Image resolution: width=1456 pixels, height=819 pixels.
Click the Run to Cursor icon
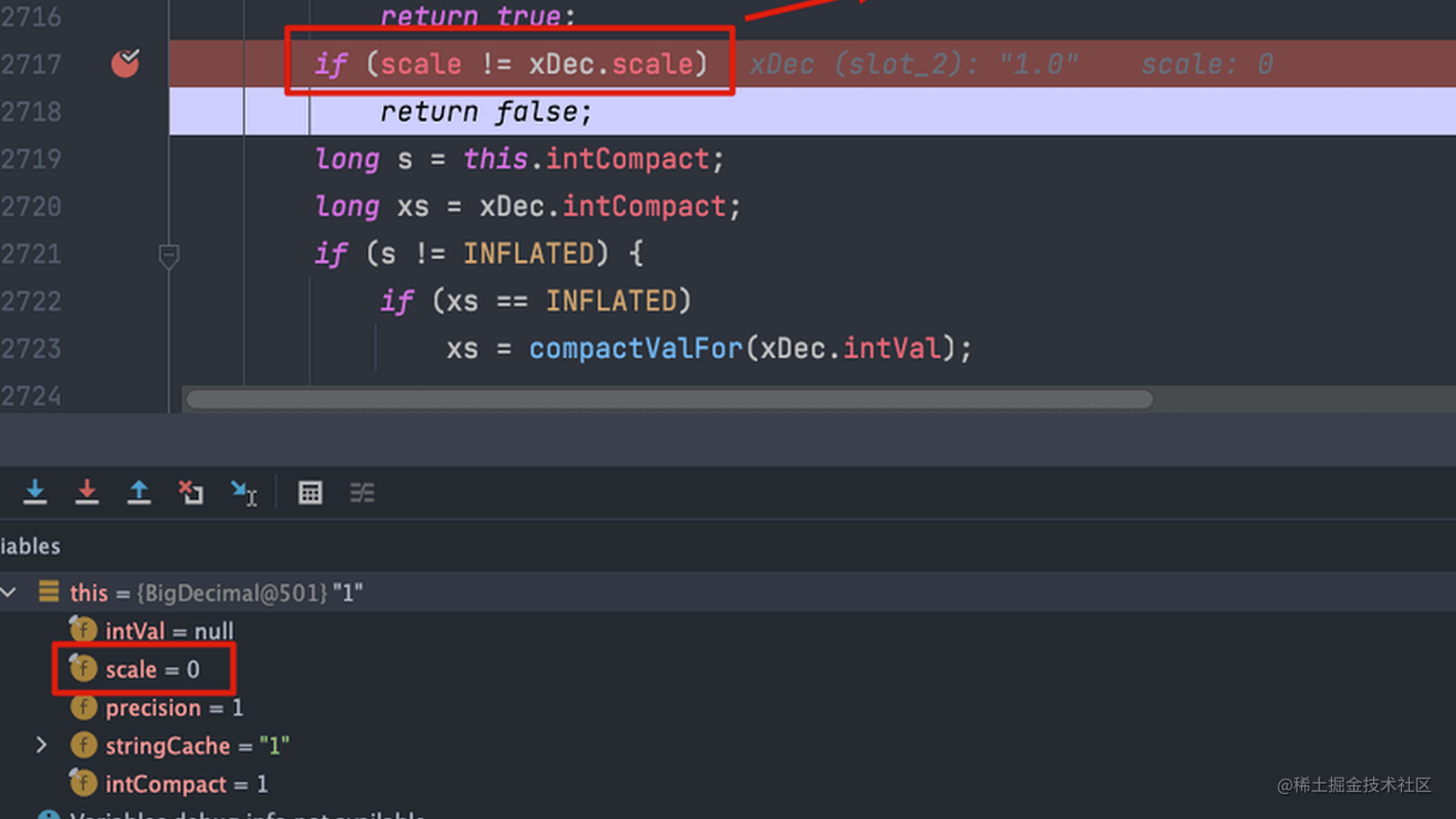244,493
